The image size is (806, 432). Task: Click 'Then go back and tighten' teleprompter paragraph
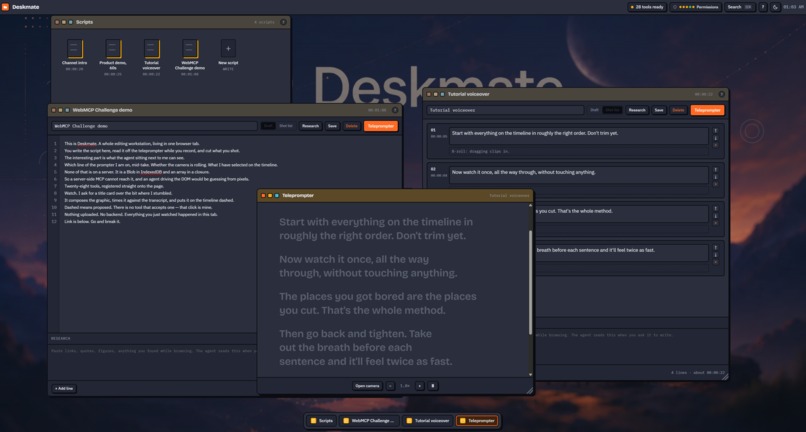(x=365, y=348)
